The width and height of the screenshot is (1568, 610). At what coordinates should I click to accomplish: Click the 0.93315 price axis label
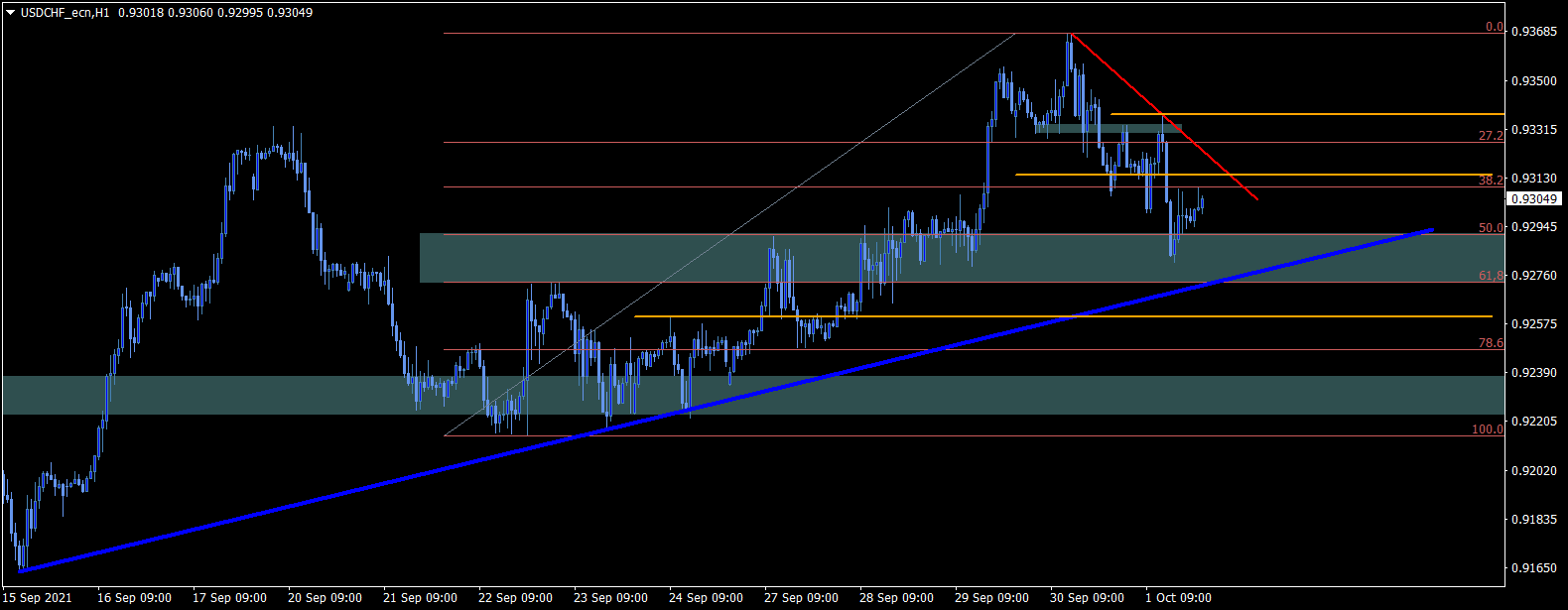(1533, 130)
